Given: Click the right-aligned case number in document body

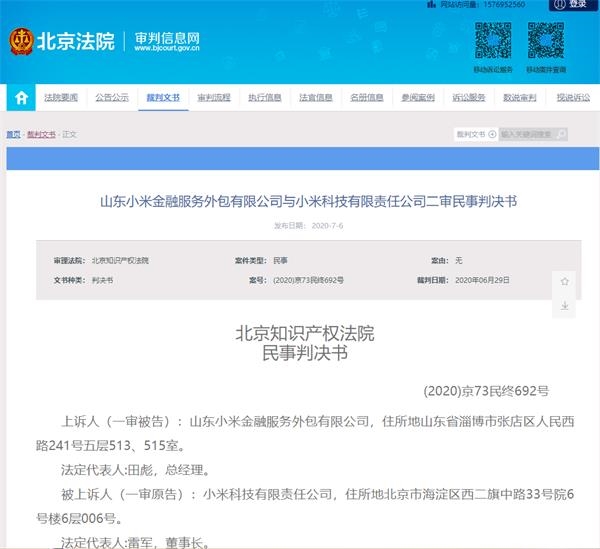Looking at the screenshot, I should coord(486,391).
